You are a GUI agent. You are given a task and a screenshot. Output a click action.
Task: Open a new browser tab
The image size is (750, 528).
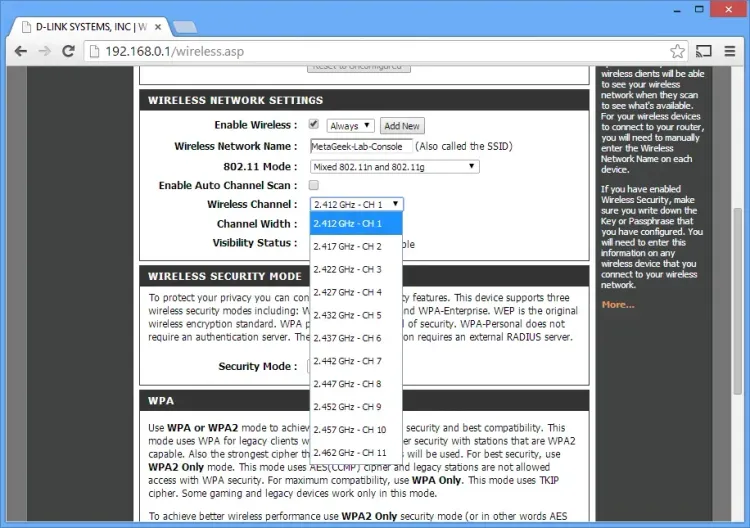[x=184, y=26]
